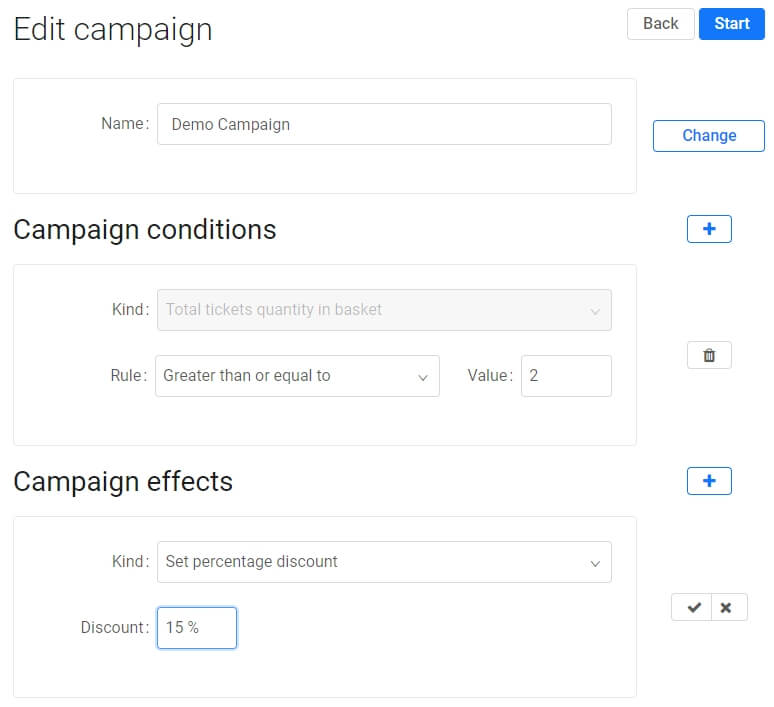Add a new campaign effect with plus
The height and width of the screenshot is (707, 774).
tap(709, 481)
